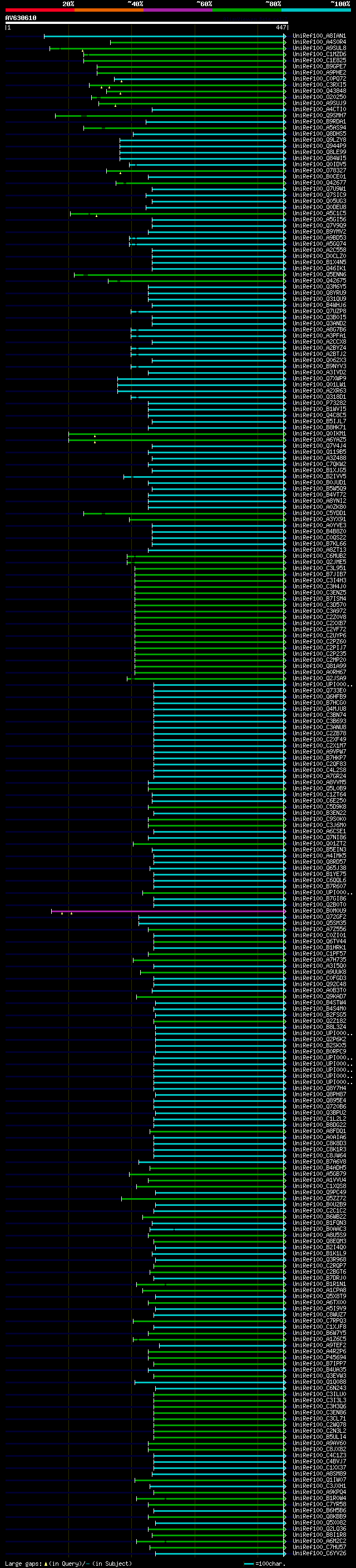Open hit UniRef100_B7R607
The width and height of the screenshot is (356, 1568).
click(x=319, y=886)
